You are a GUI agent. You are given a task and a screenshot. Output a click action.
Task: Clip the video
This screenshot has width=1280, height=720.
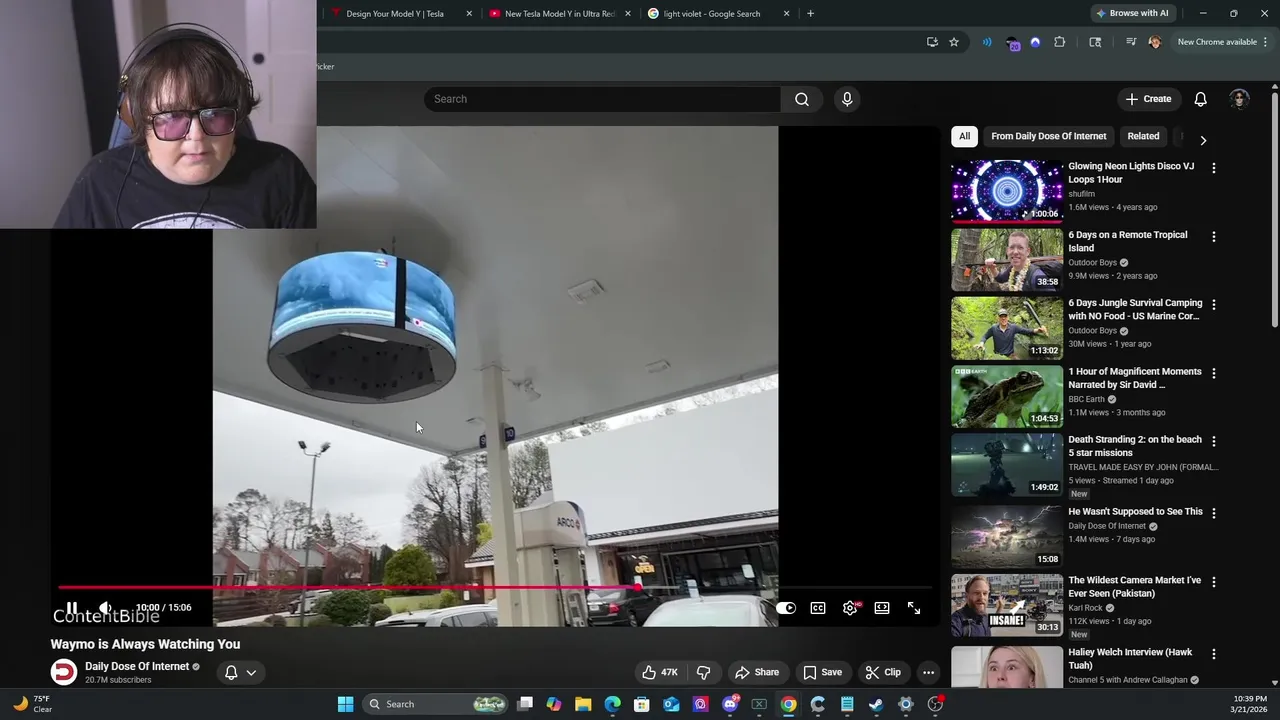click(883, 672)
